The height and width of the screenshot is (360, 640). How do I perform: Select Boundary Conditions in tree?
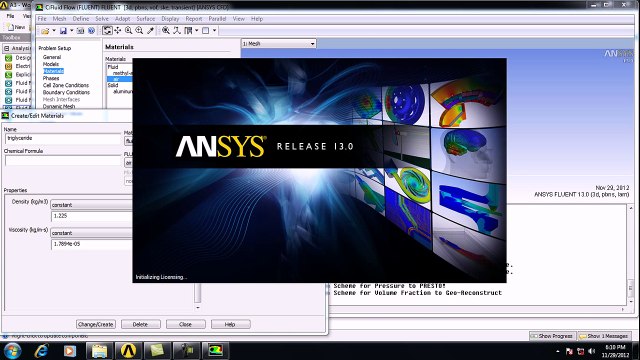pos(66,92)
